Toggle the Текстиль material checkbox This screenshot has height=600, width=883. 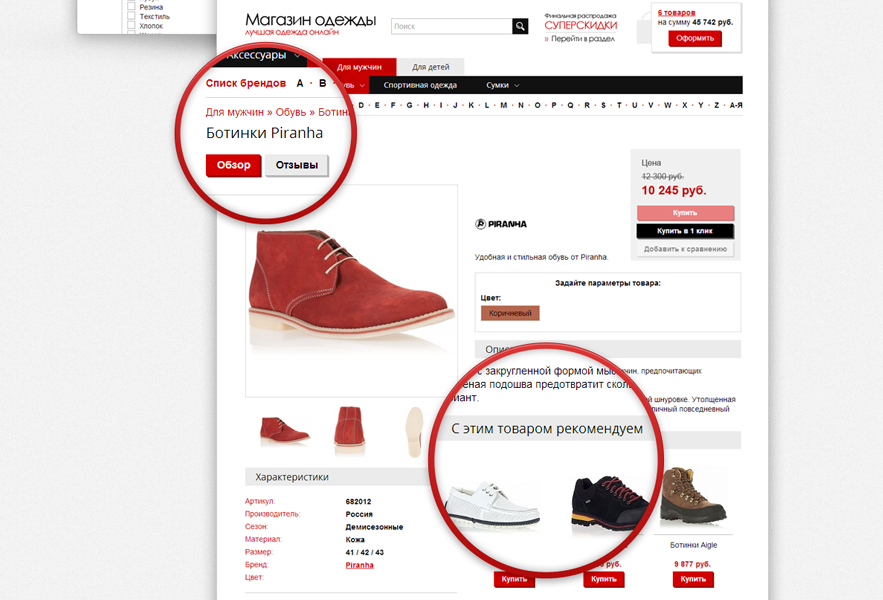click(x=131, y=16)
